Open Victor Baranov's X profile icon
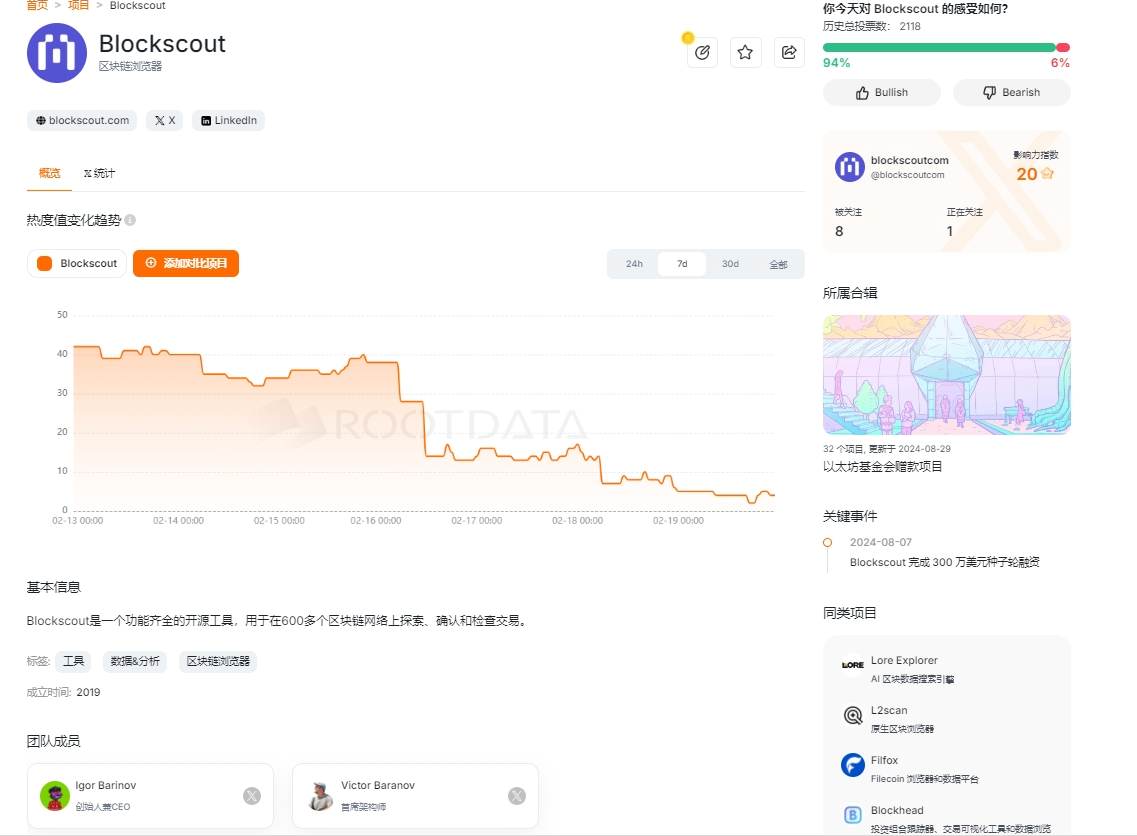Image resolution: width=1137 pixels, height=836 pixels. tap(517, 796)
